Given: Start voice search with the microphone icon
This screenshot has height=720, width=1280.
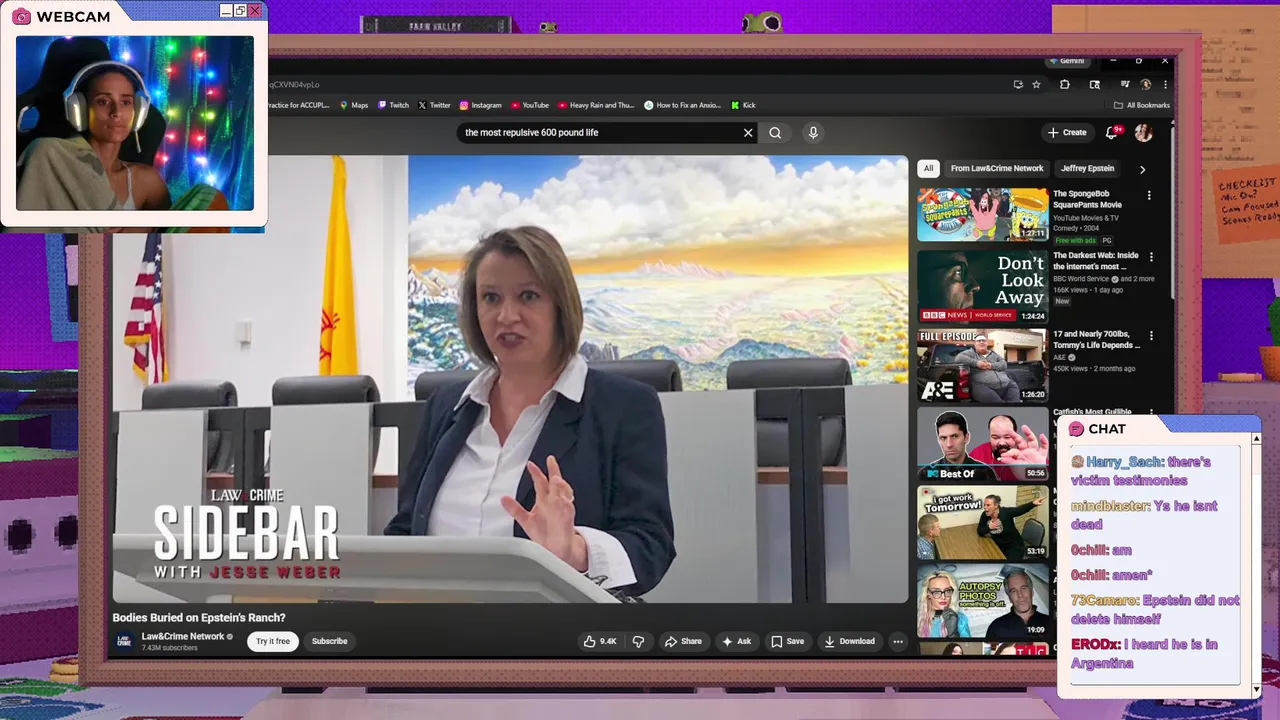Looking at the screenshot, I should (813, 132).
